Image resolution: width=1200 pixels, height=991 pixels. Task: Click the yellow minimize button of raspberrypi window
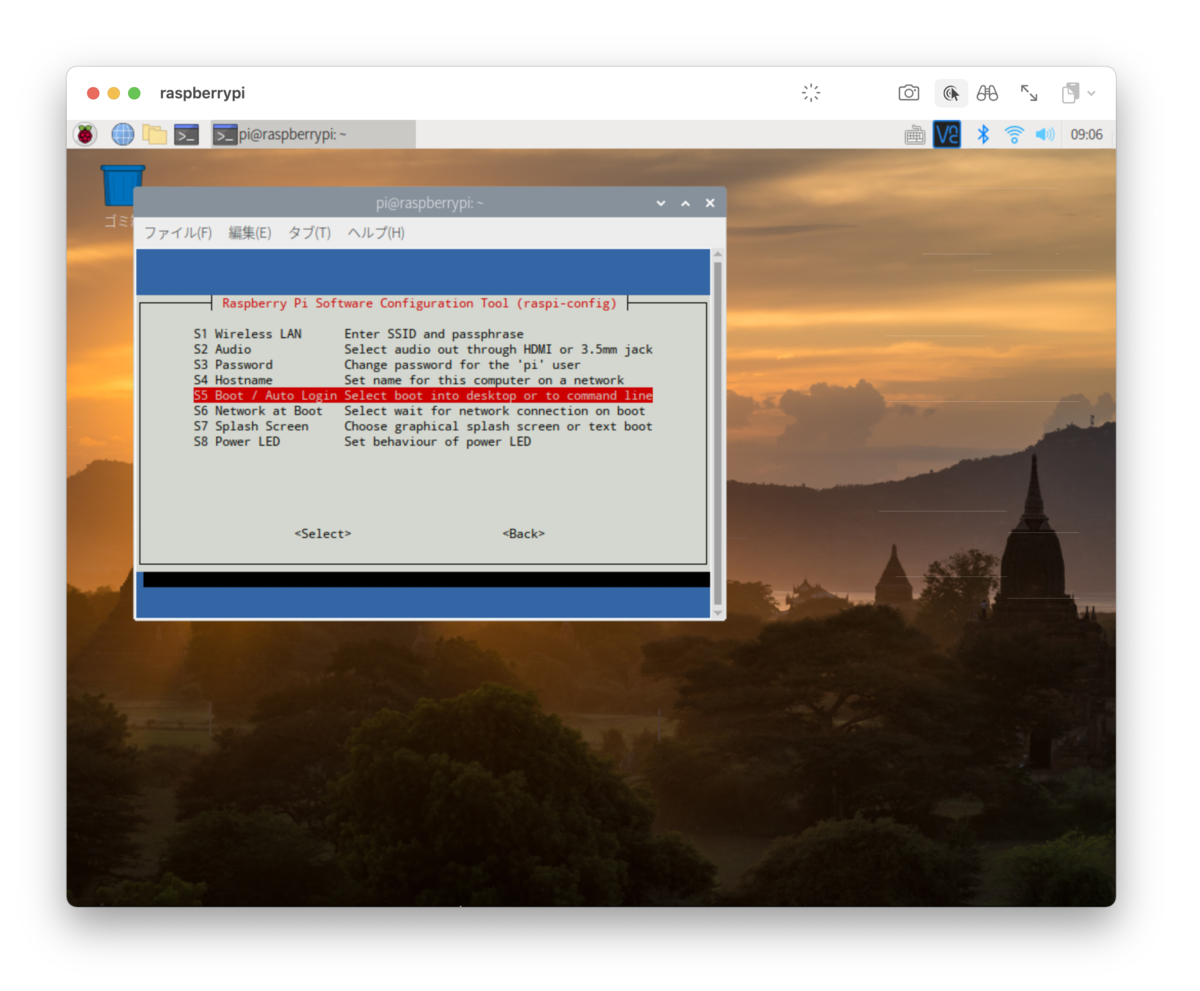coord(114,93)
